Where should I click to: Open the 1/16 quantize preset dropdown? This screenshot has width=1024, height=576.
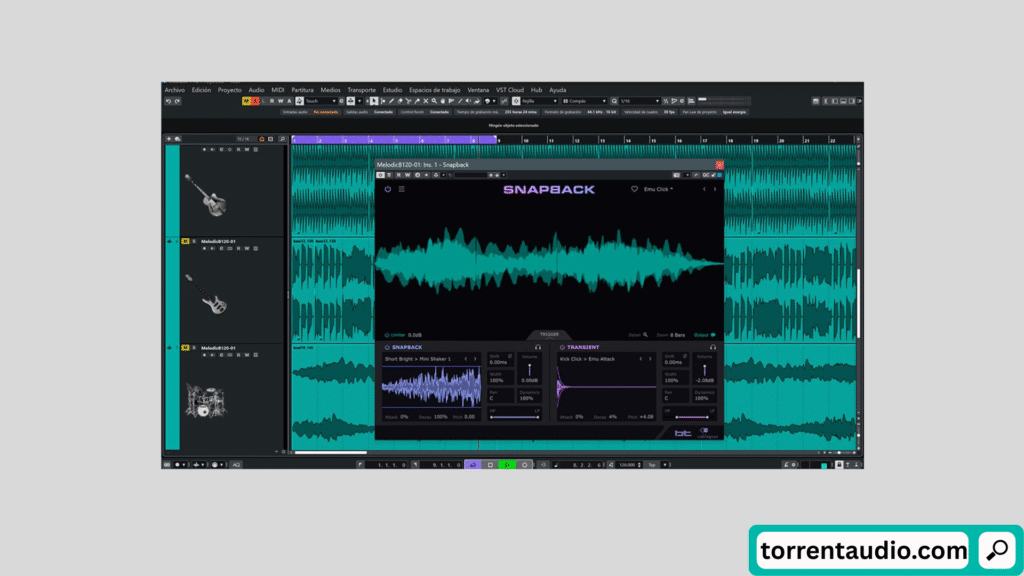tap(639, 101)
